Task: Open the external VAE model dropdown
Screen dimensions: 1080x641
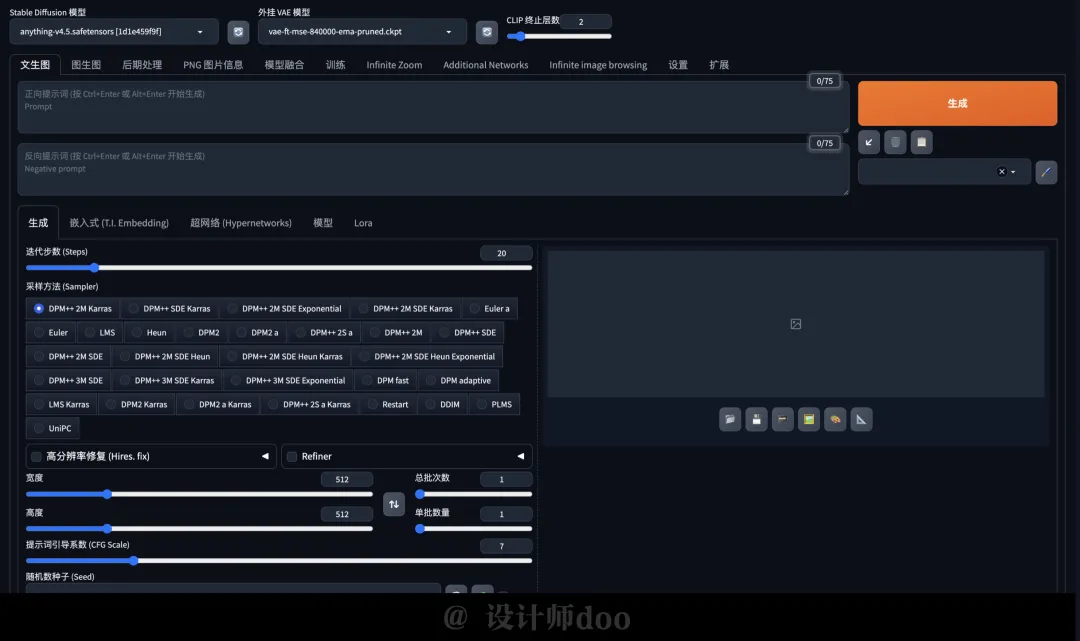Action: pos(361,32)
